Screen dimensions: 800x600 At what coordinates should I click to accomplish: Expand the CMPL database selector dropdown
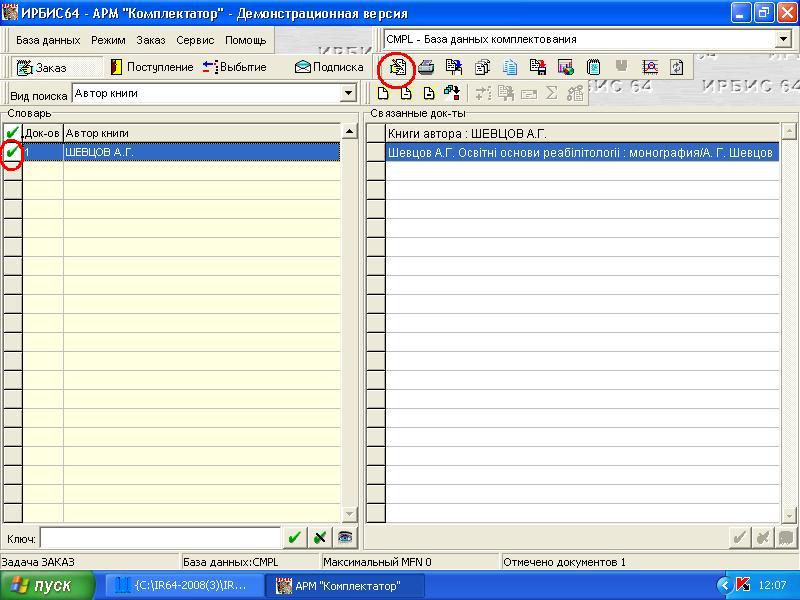tap(783, 39)
